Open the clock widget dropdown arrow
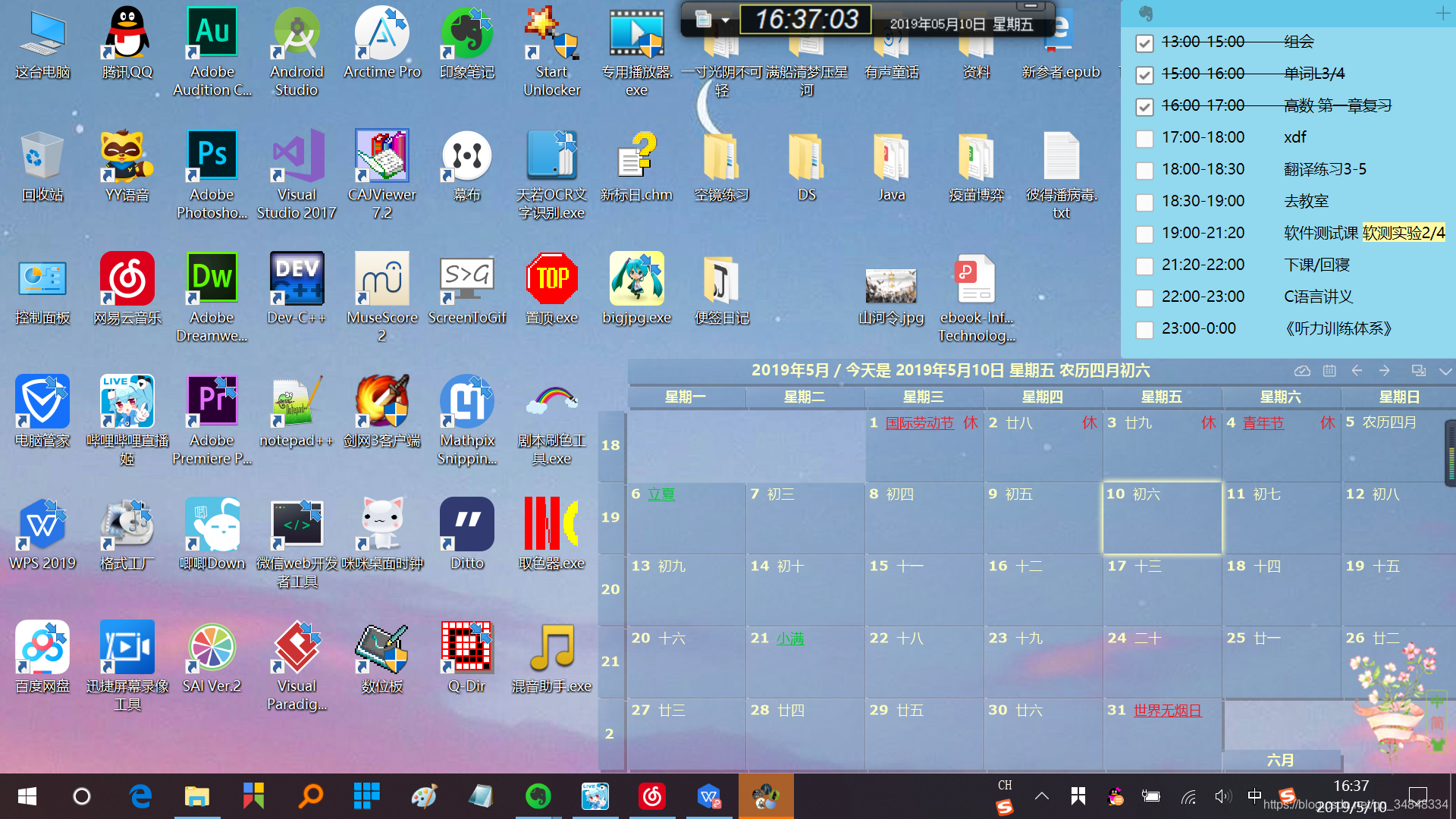 [x=726, y=20]
